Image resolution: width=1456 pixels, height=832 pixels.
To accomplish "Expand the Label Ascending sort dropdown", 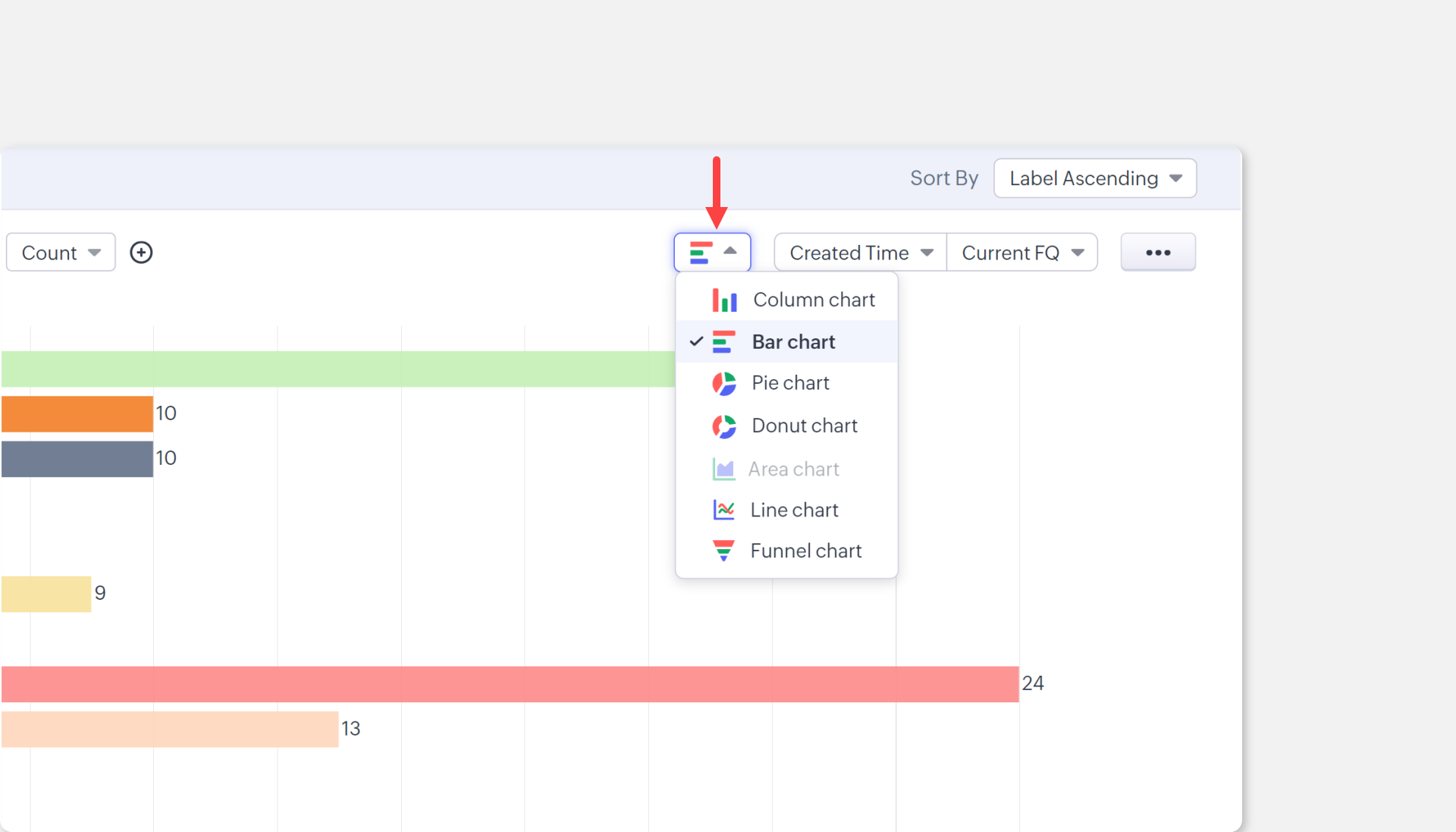I will pyautogui.click(x=1094, y=178).
